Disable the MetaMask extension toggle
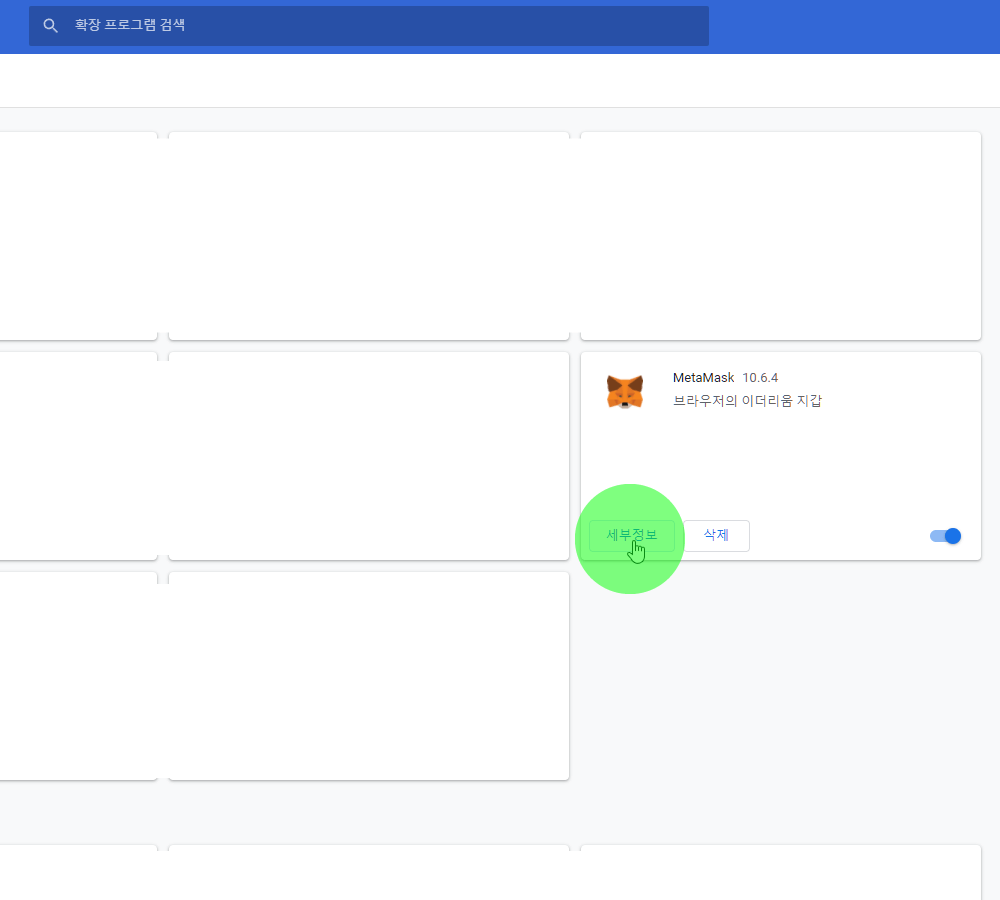Screen dimensions: 1000x900 click(945, 536)
